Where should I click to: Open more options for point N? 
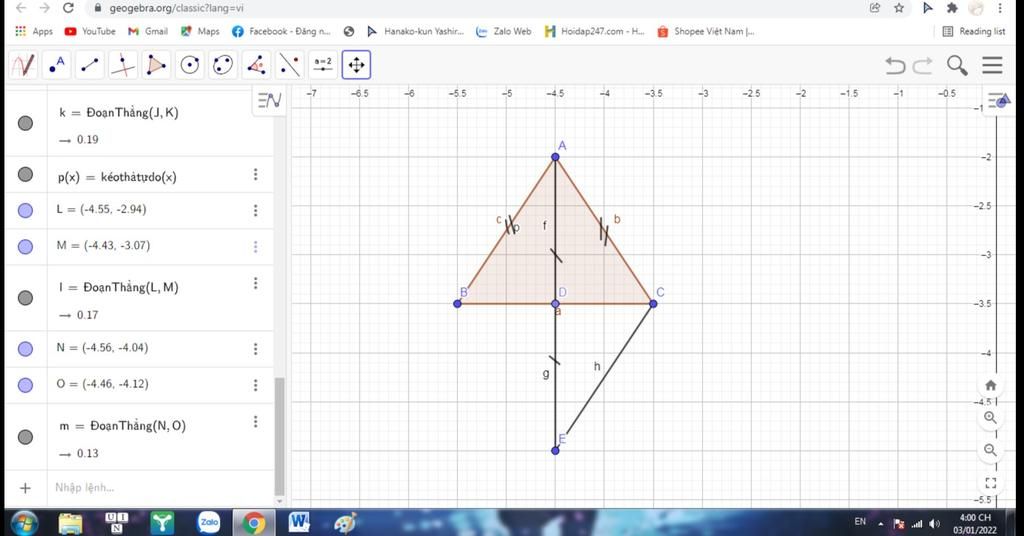click(255, 349)
